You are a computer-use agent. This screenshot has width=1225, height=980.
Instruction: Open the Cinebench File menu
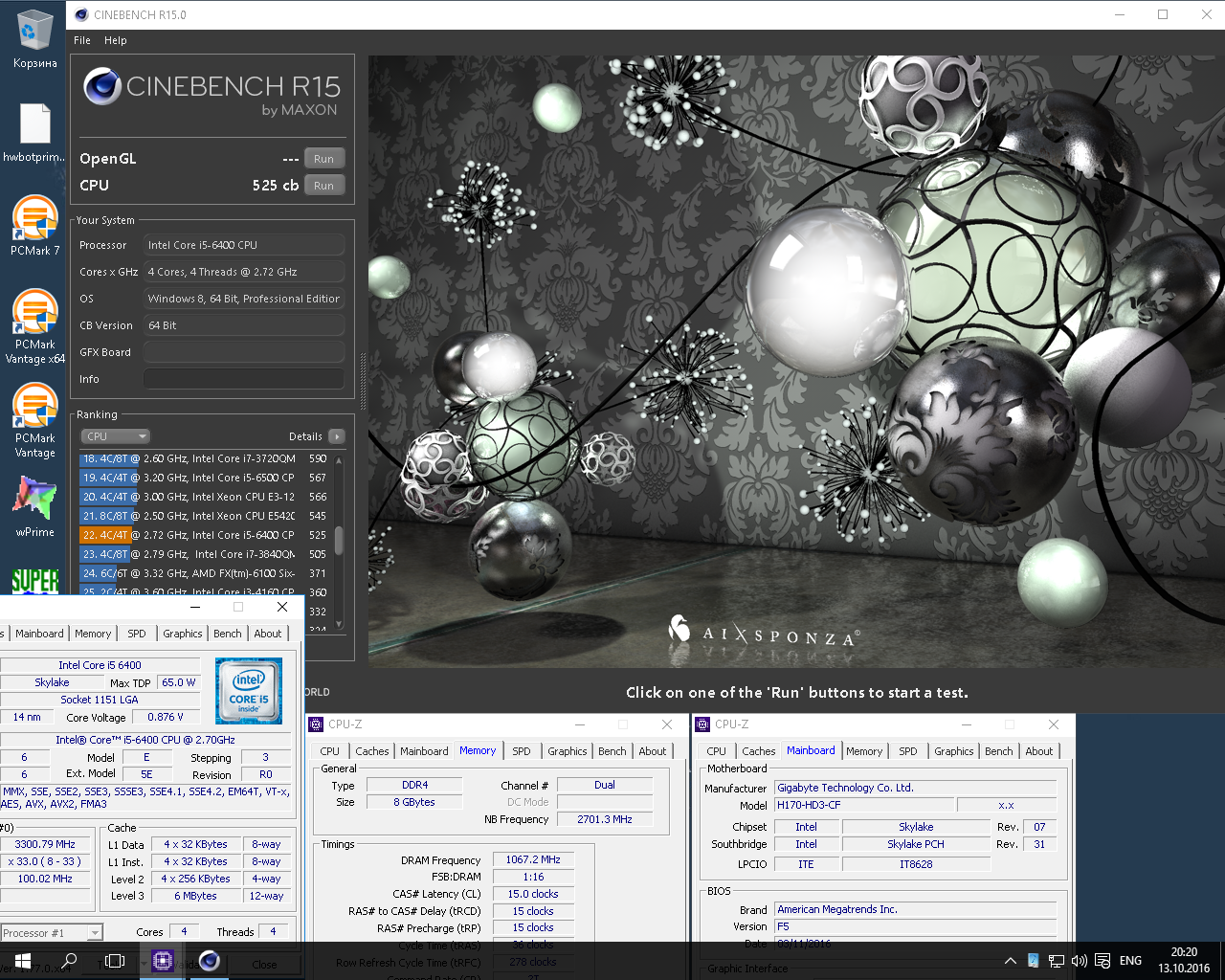82,40
